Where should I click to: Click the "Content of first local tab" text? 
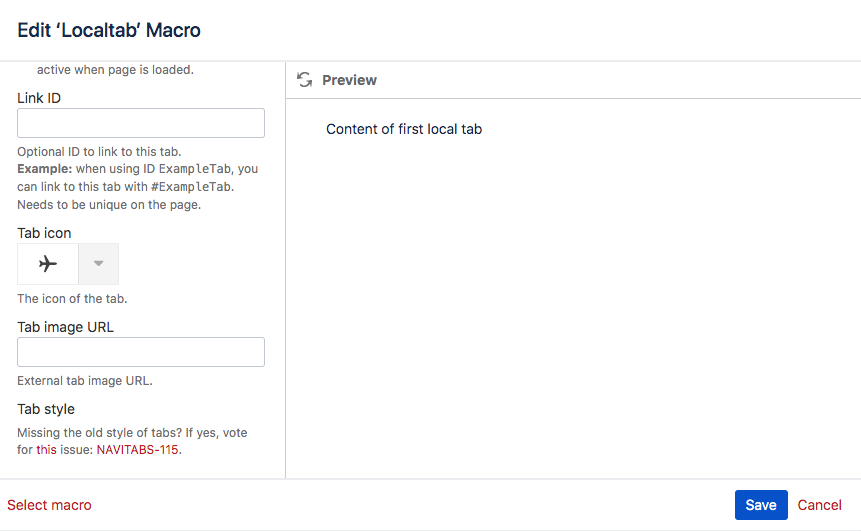404,129
